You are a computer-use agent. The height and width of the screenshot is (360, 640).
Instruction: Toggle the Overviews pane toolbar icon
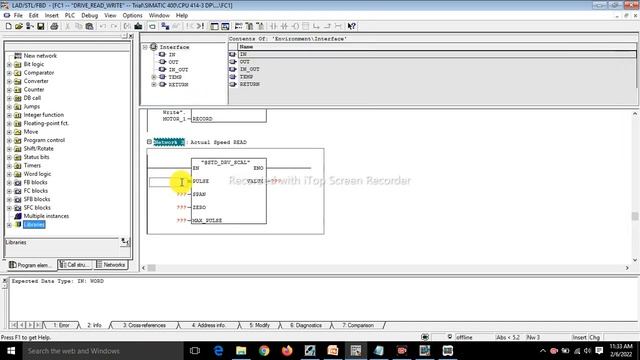point(214,26)
